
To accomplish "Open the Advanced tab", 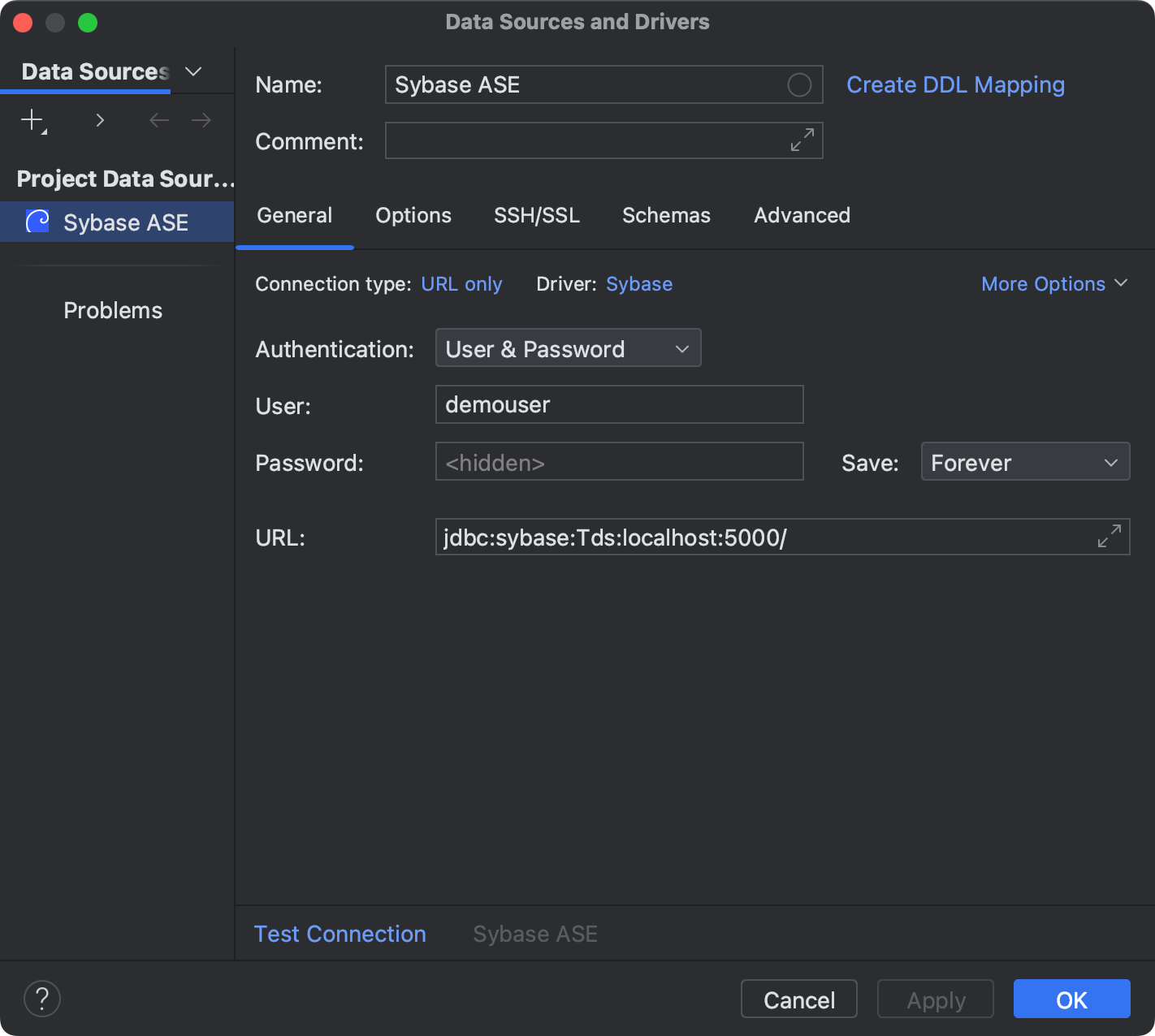I will tap(801, 215).
